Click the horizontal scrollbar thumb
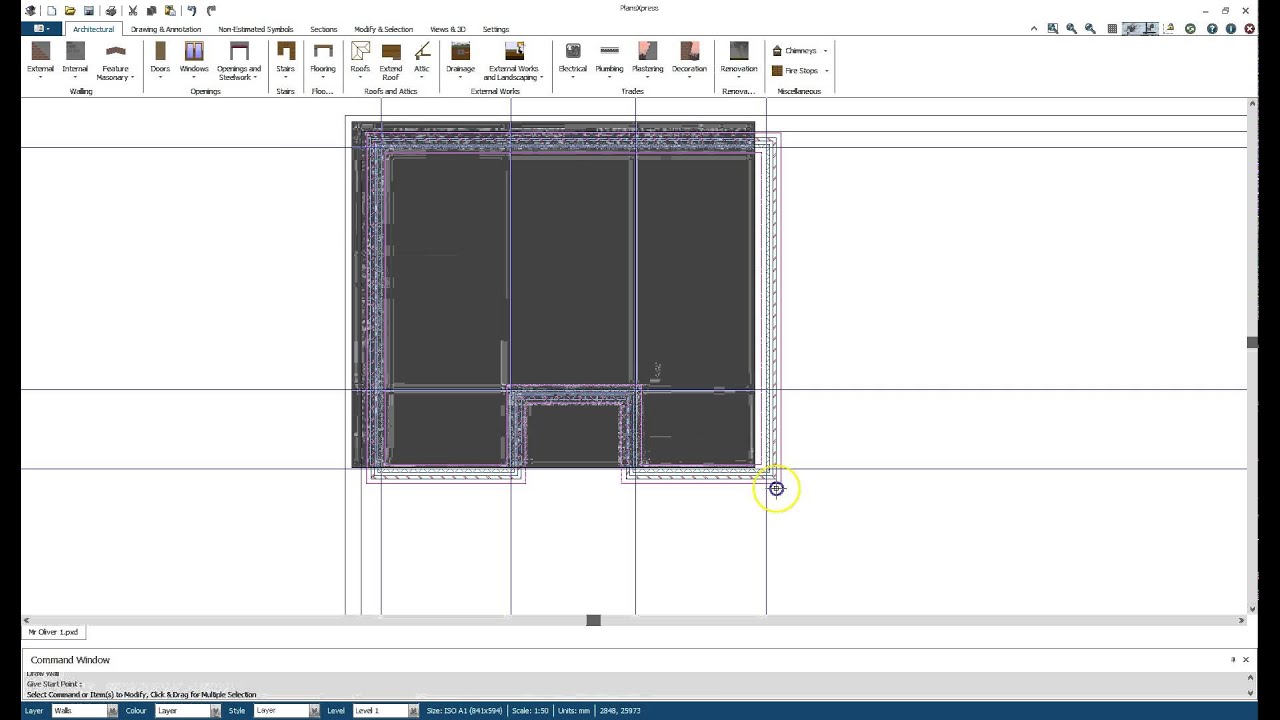This screenshot has height=720, width=1280. [x=593, y=620]
